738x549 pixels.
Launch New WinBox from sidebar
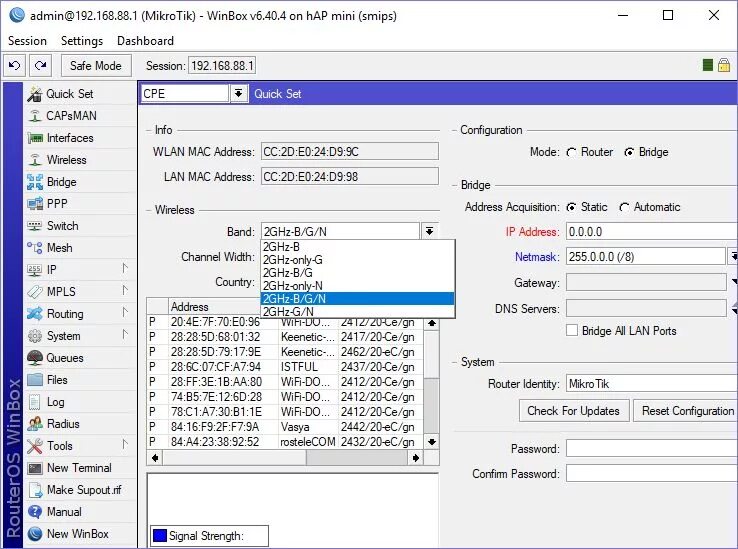(x=78, y=534)
